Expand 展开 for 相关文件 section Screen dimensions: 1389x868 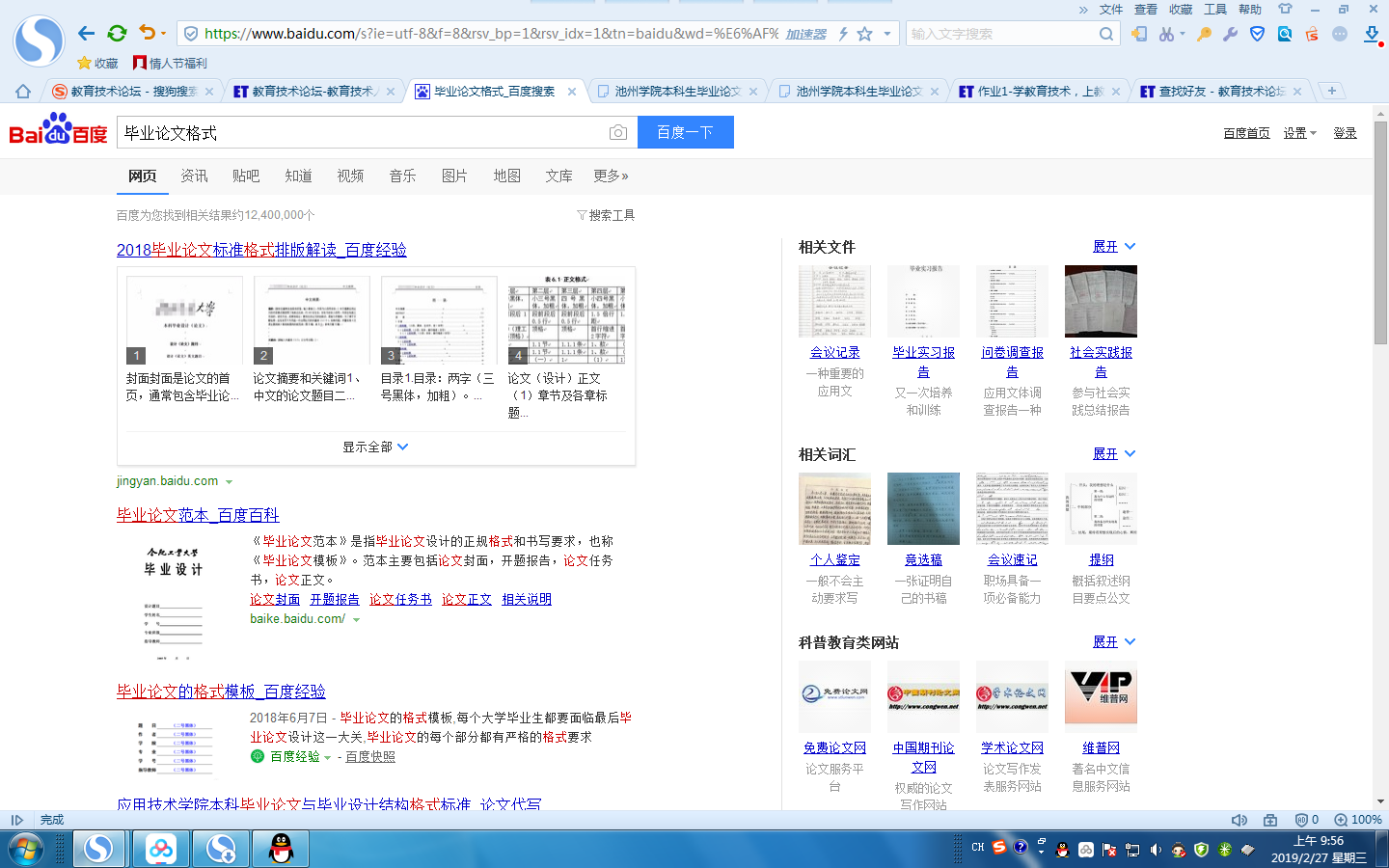point(1114,246)
